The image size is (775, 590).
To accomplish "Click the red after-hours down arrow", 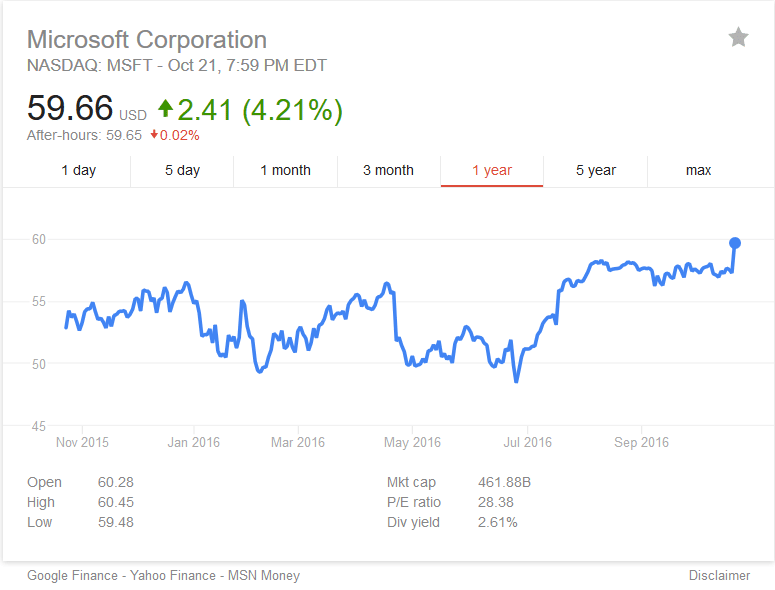I will point(154,134).
